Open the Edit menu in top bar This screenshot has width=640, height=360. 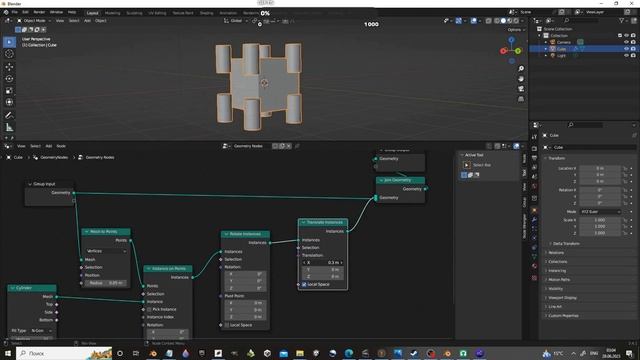pyautogui.click(x=25, y=12)
